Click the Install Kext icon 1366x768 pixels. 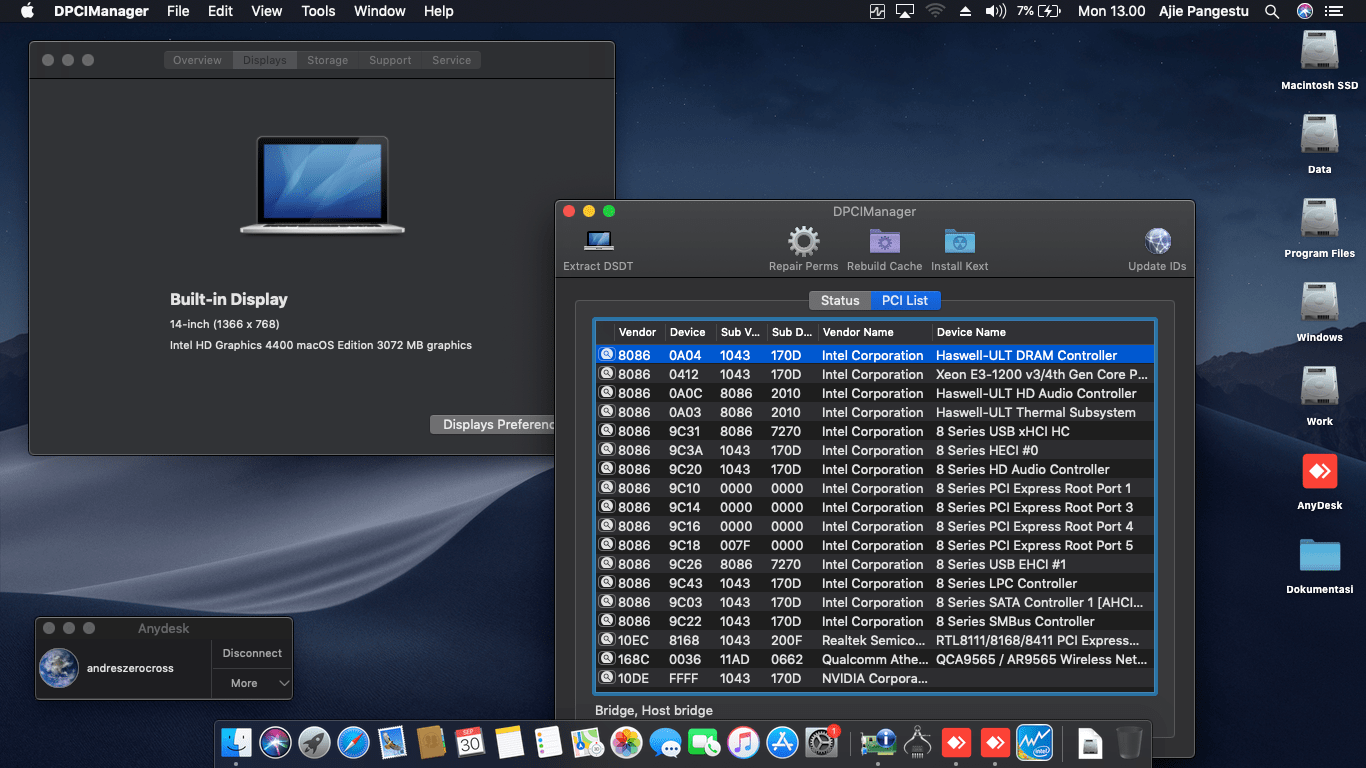(x=960, y=241)
